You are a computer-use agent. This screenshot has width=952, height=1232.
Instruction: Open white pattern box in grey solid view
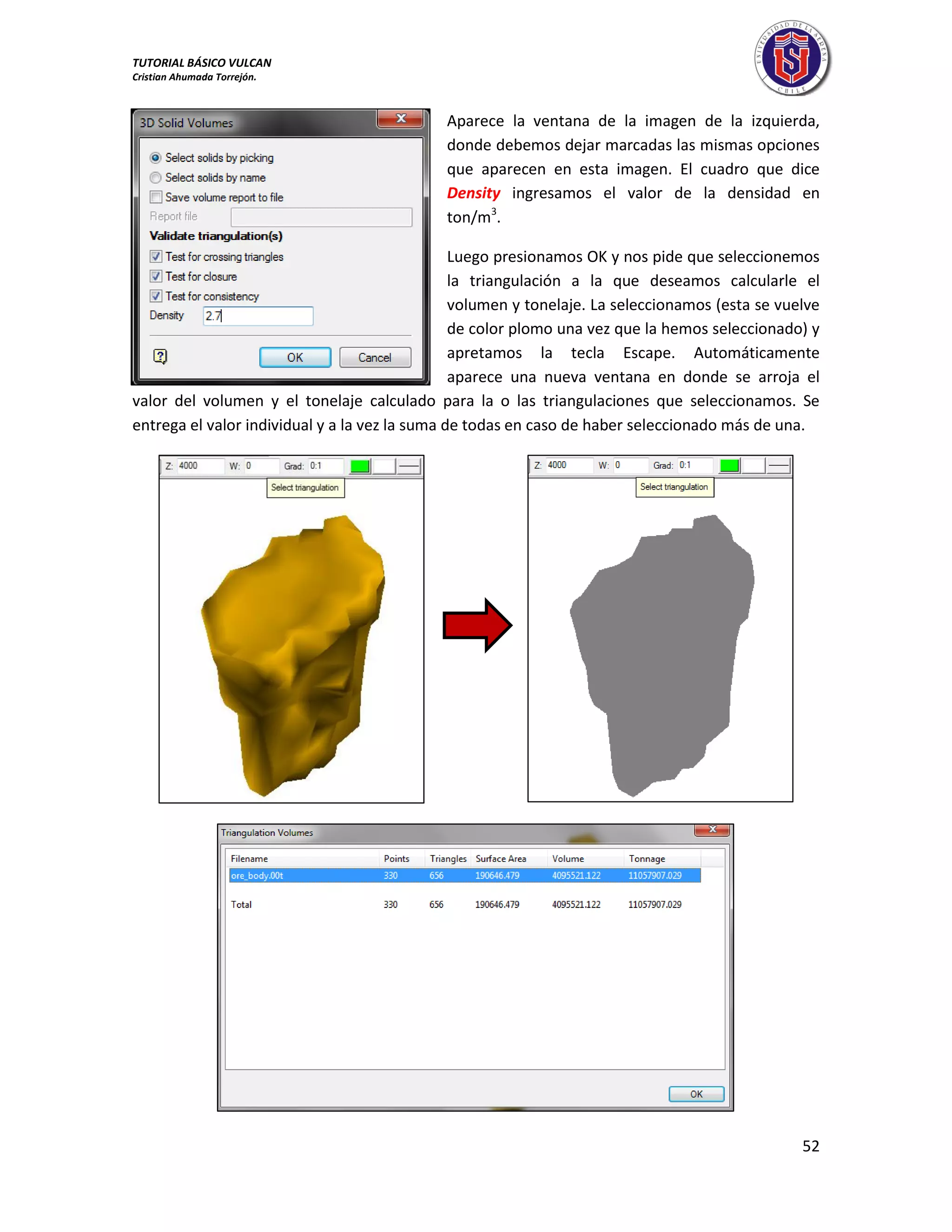(x=754, y=466)
